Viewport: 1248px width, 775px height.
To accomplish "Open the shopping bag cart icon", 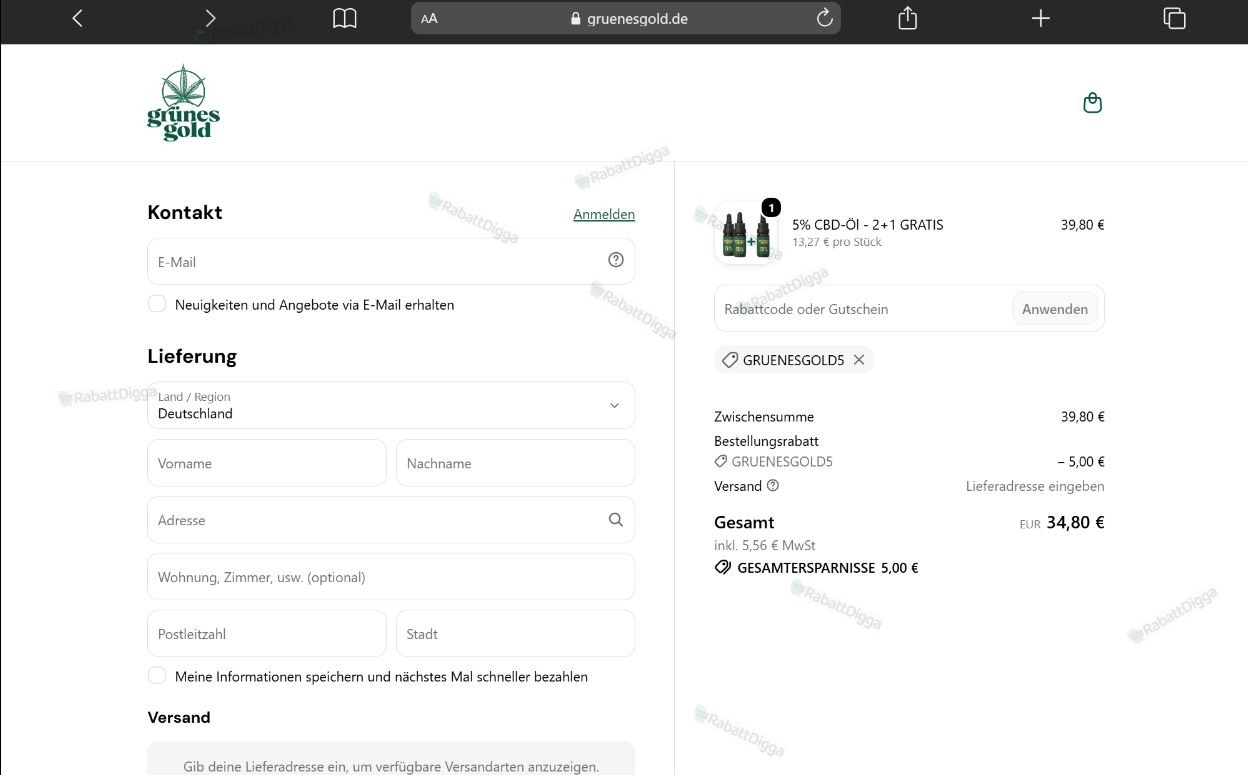I will pyautogui.click(x=1092, y=103).
